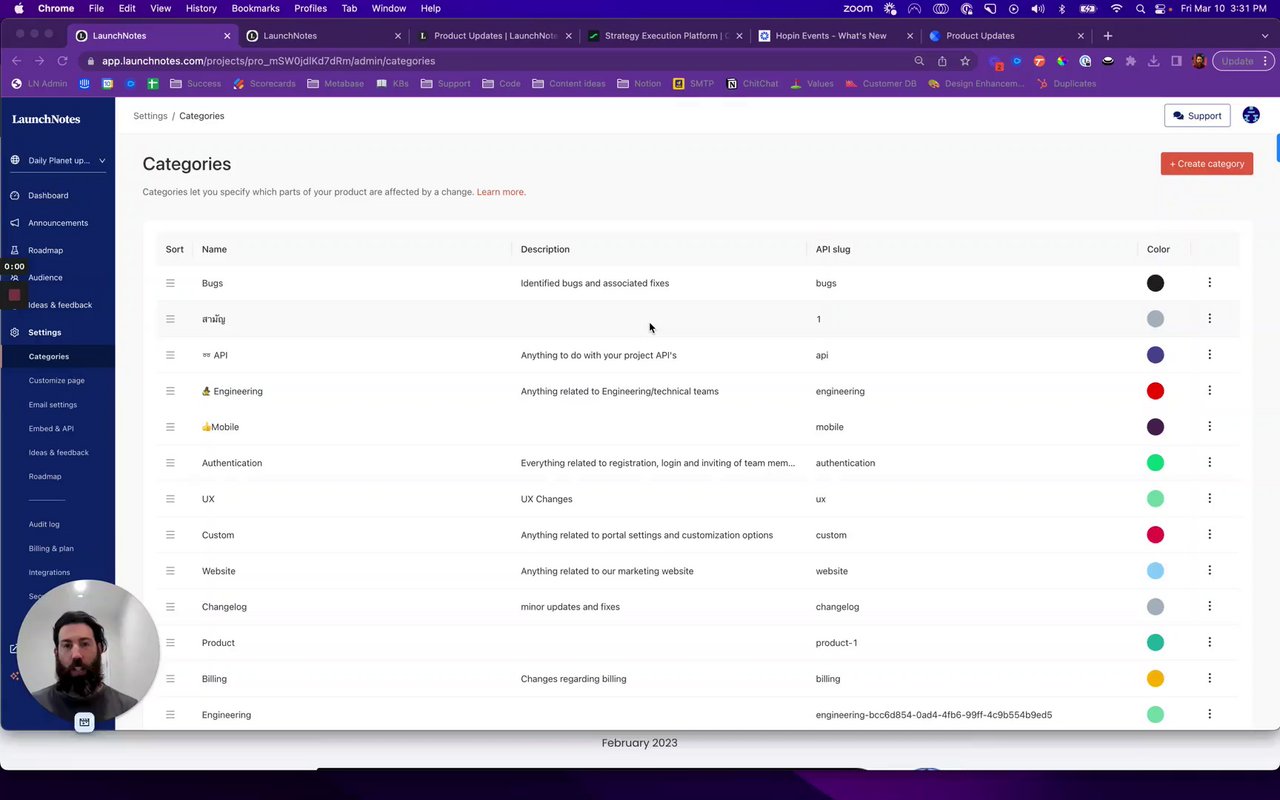The image size is (1280, 800).
Task: Switch to Hopin Events What's New tab
Action: coord(835,36)
